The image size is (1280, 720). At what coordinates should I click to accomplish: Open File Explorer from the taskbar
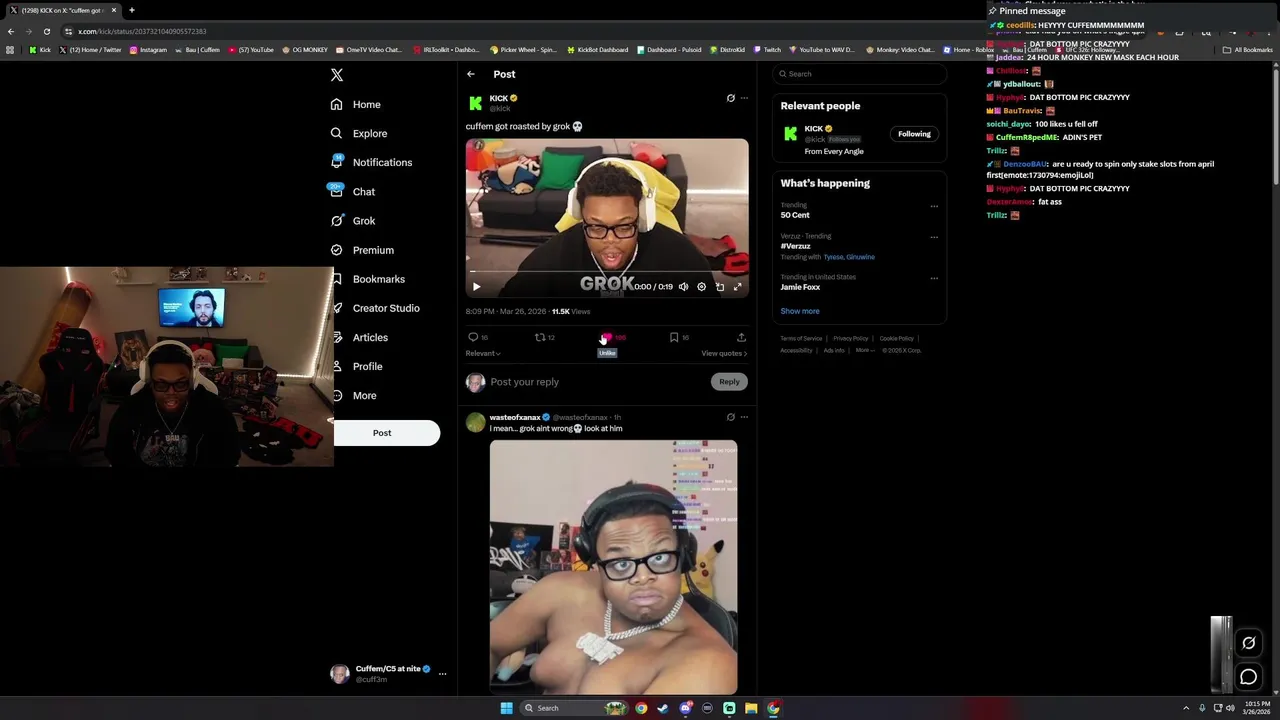point(751,708)
